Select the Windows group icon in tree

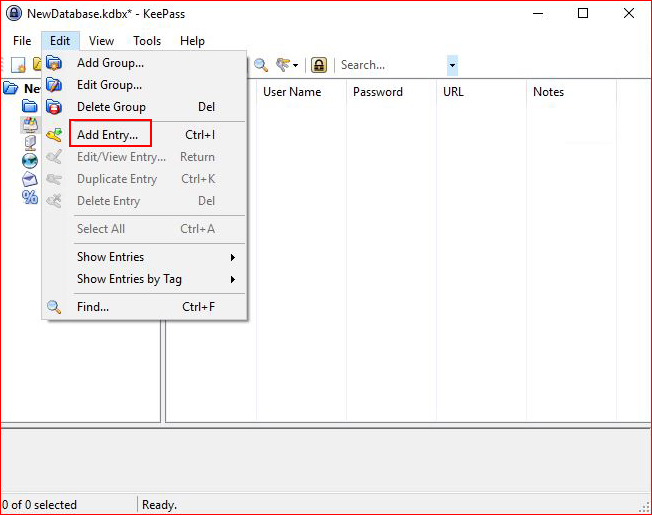(30, 124)
